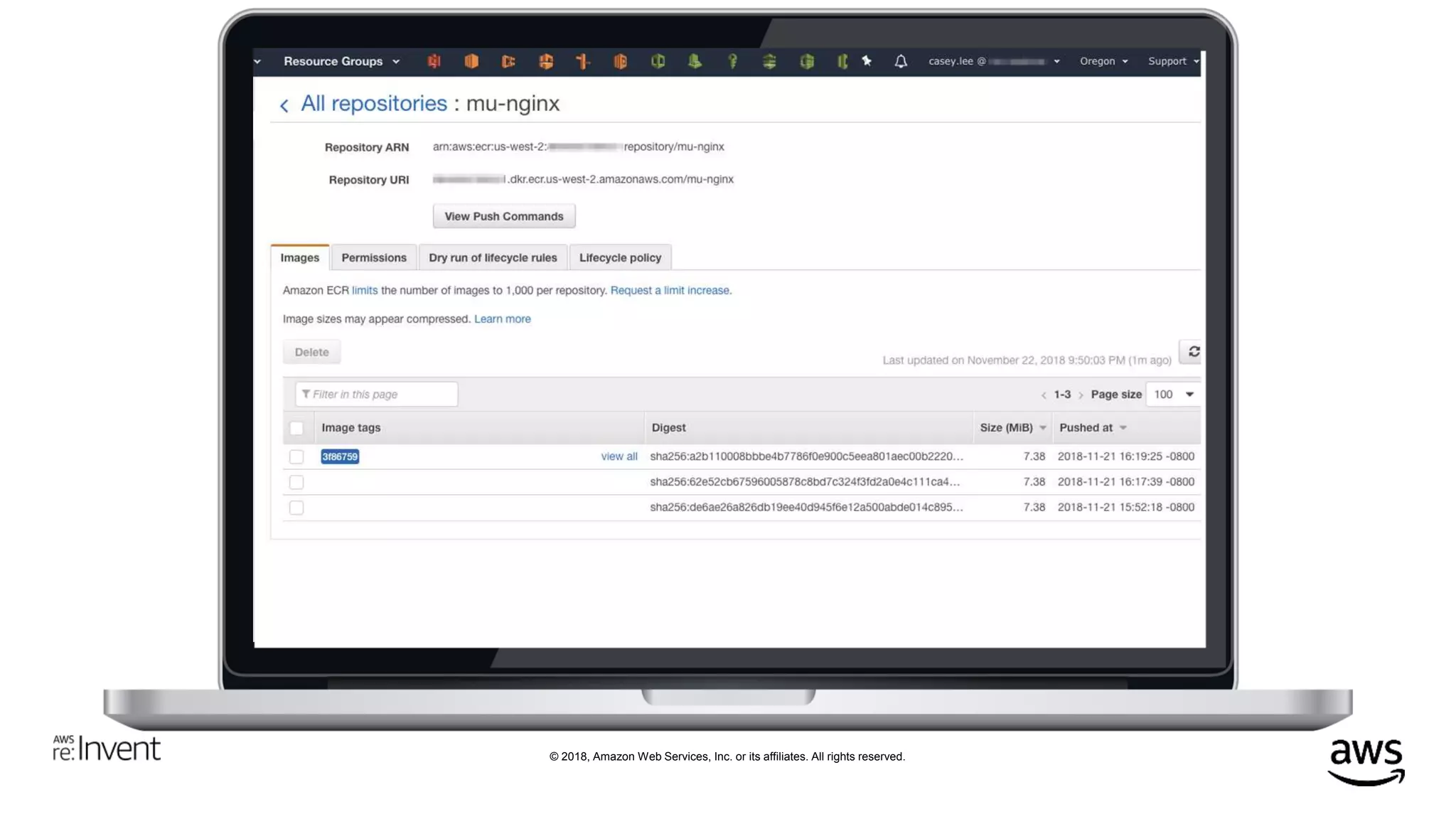
Task: Click the 3f86759 image tag badge
Action: (340, 456)
